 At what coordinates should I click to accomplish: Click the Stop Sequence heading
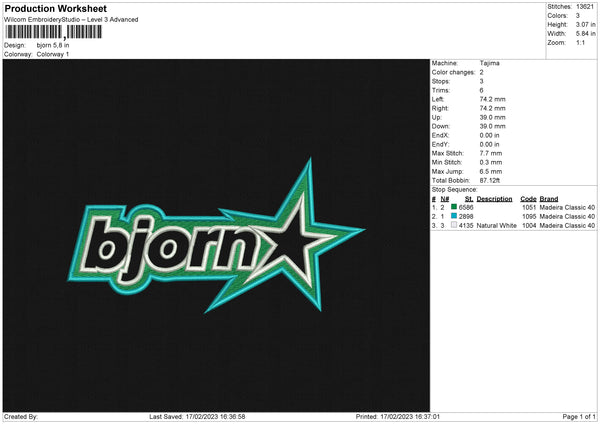point(453,188)
